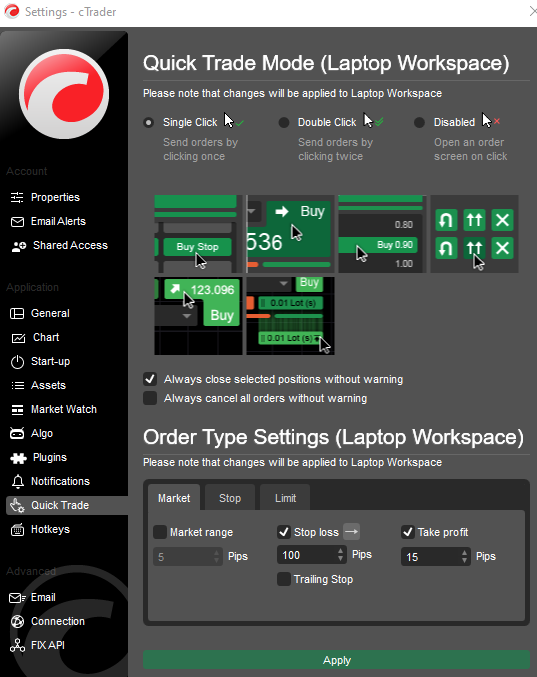Open Notifications bell icon
The width and height of the screenshot is (537, 677).
click(18, 481)
